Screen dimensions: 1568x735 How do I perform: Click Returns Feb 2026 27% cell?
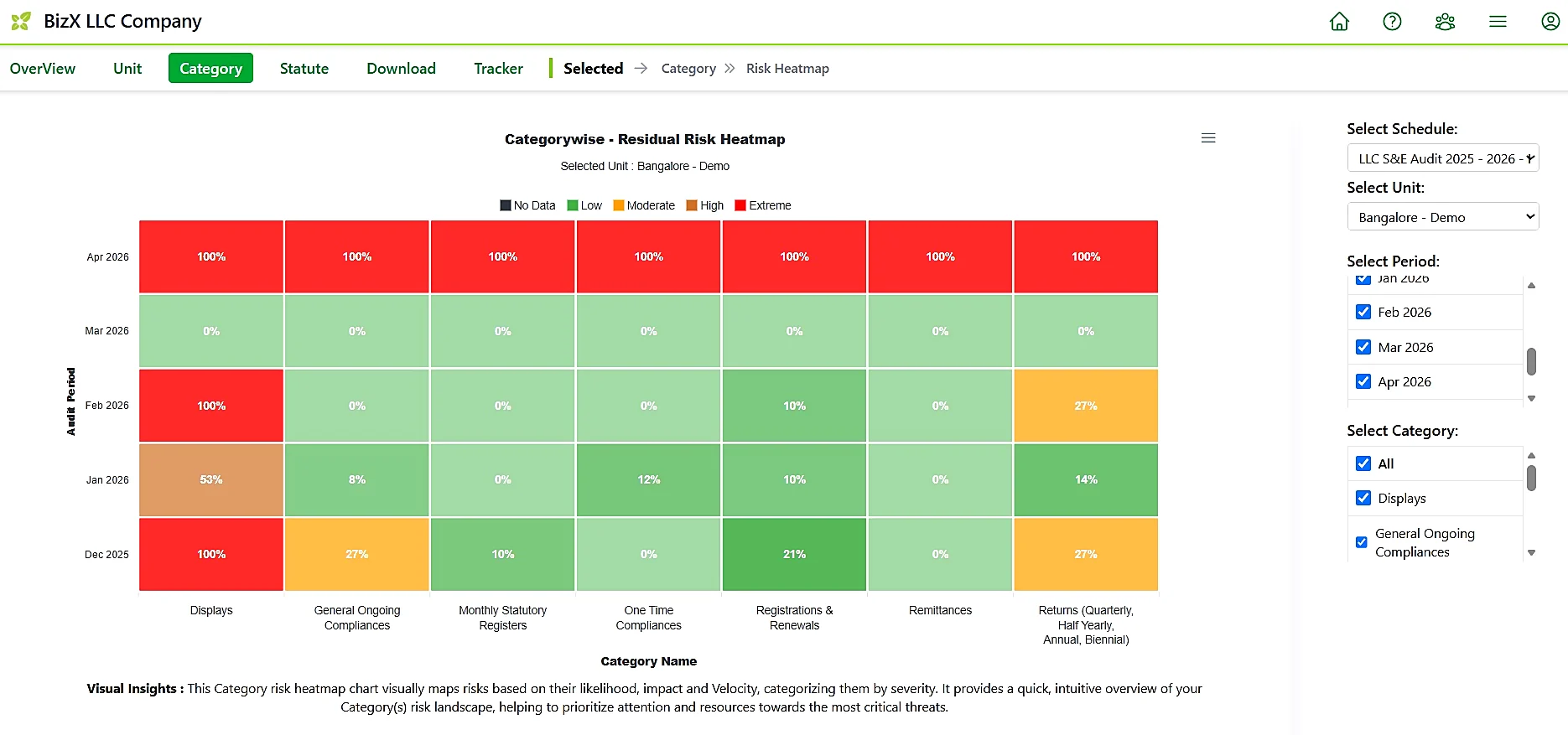[x=1086, y=406]
